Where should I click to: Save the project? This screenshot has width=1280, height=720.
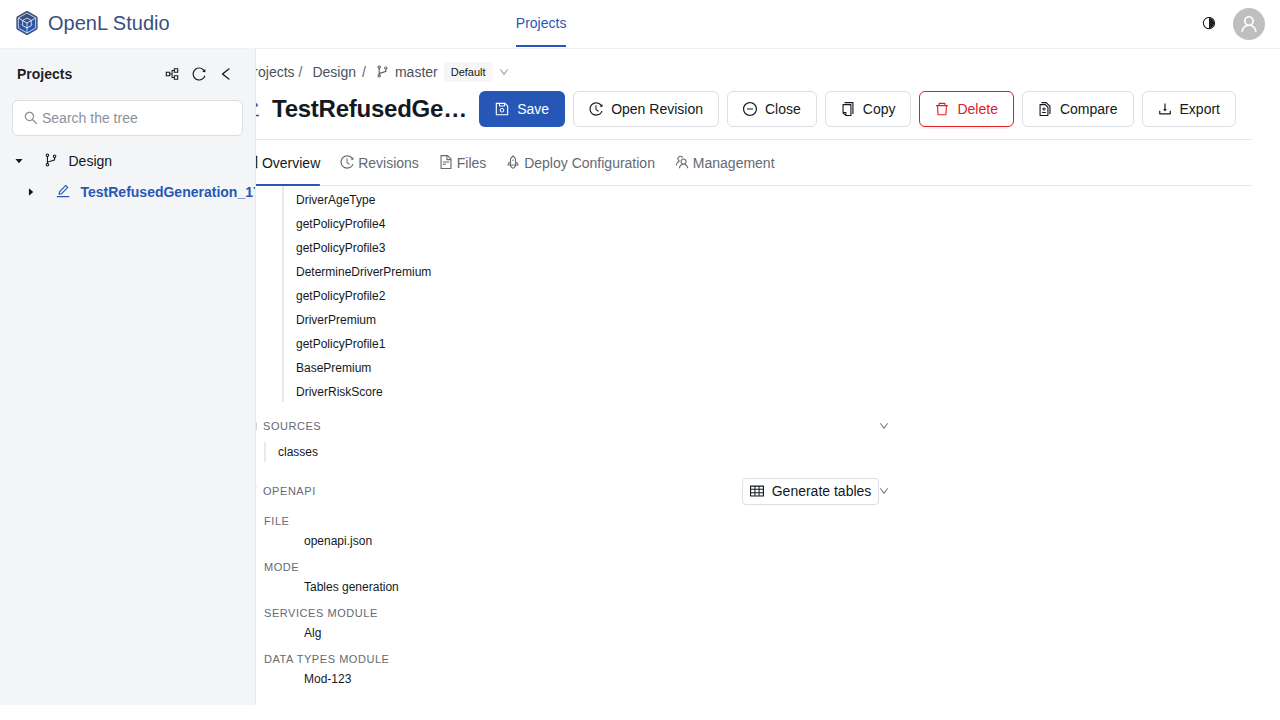[x=522, y=109]
